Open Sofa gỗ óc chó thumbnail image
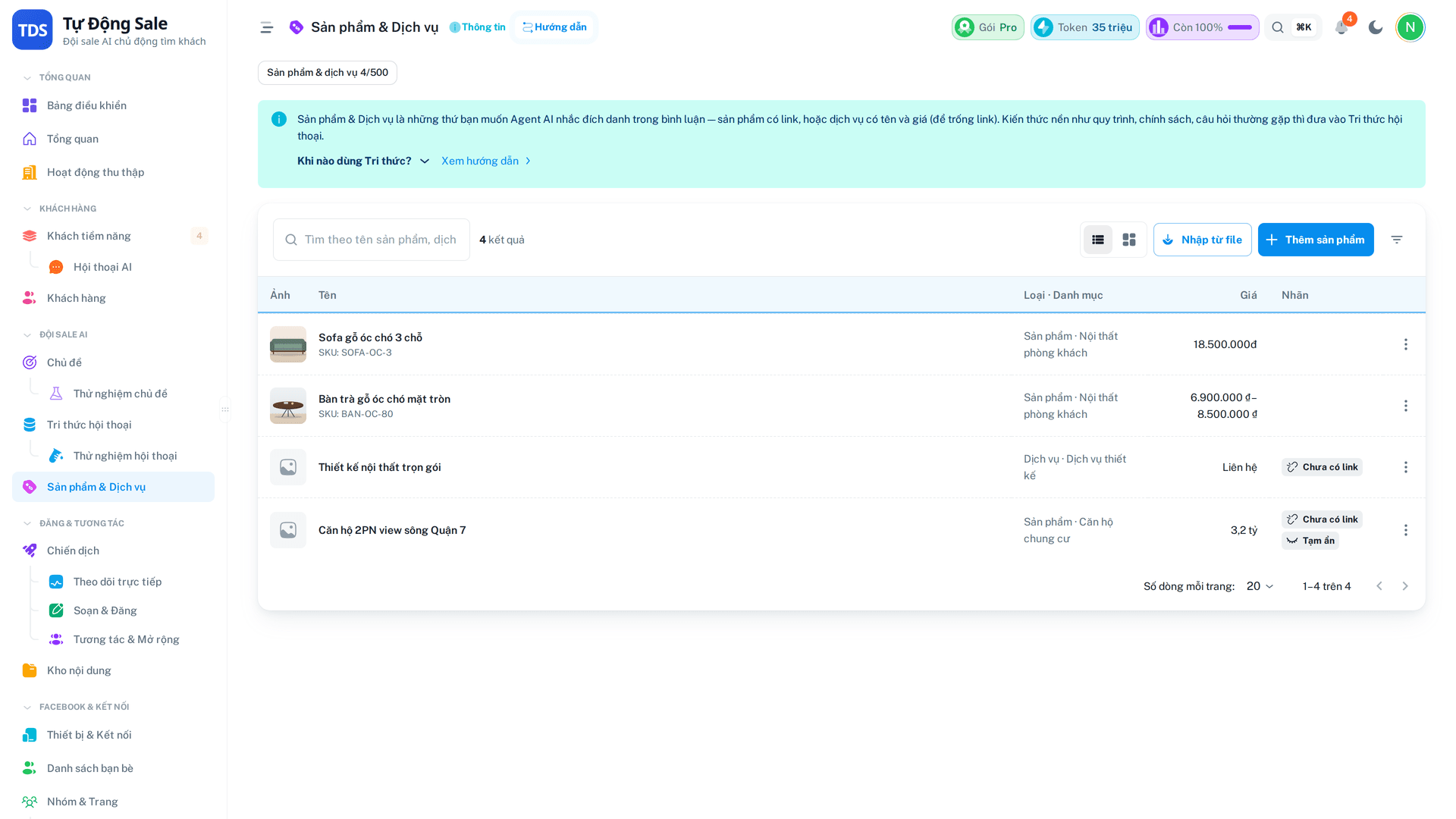The image size is (1456, 819). [288, 344]
